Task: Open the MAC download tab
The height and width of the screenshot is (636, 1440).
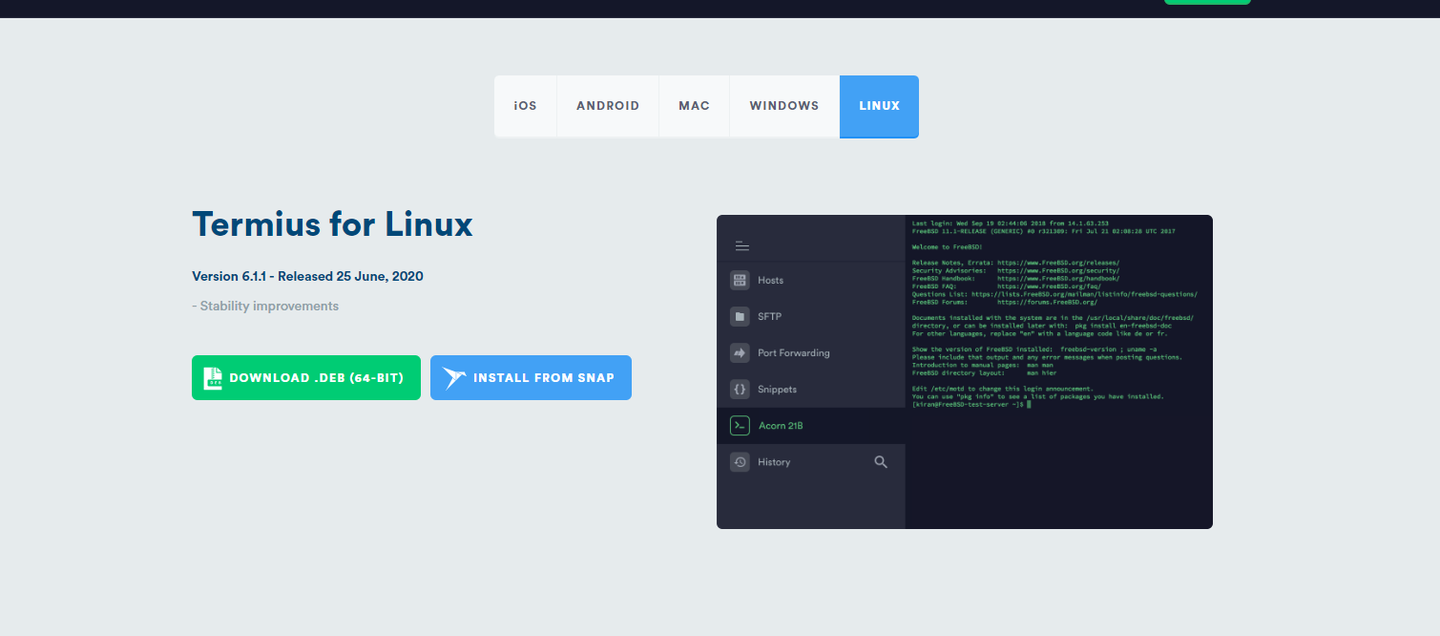Action: 694,105
